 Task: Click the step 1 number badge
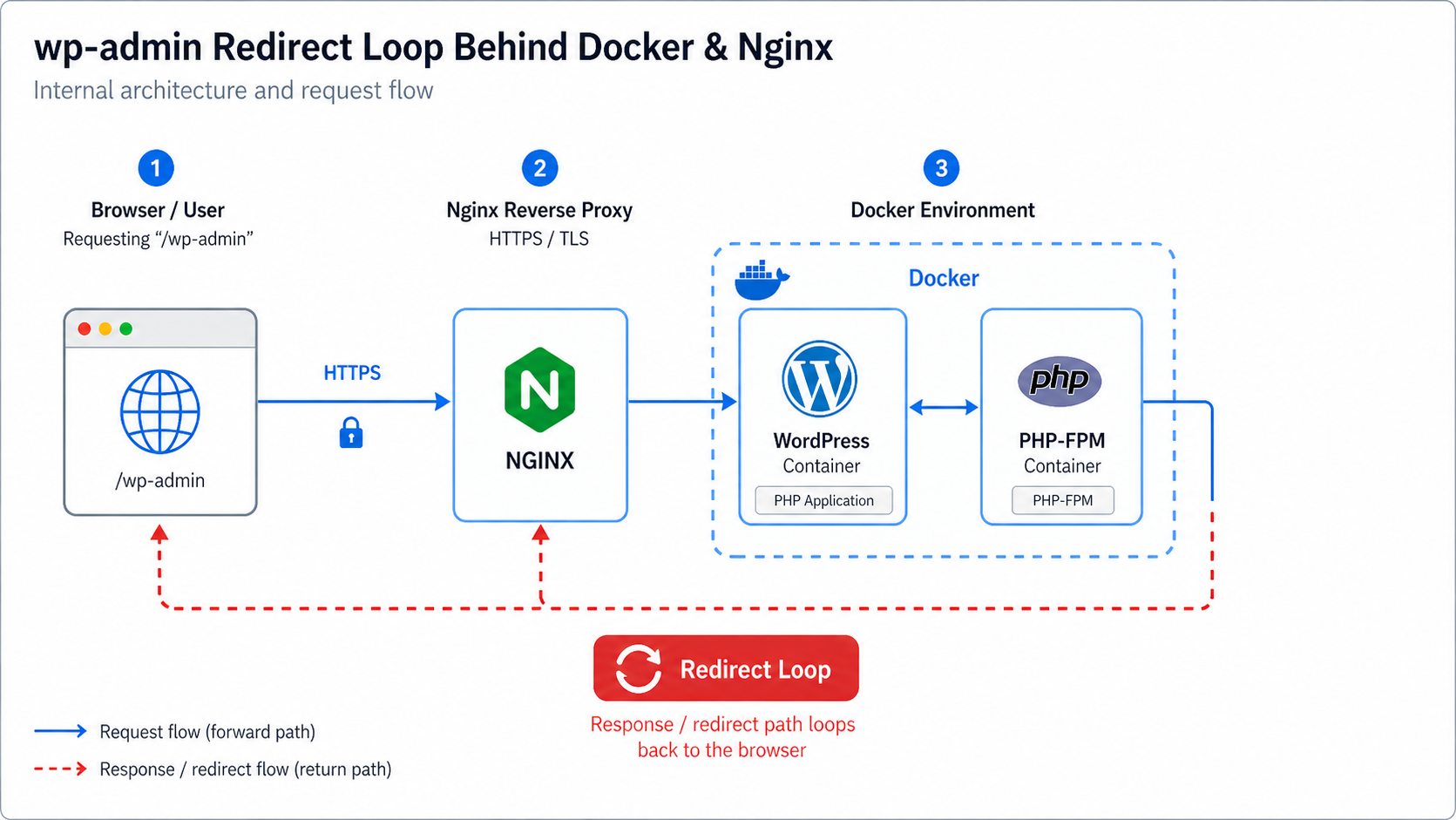tap(156, 168)
